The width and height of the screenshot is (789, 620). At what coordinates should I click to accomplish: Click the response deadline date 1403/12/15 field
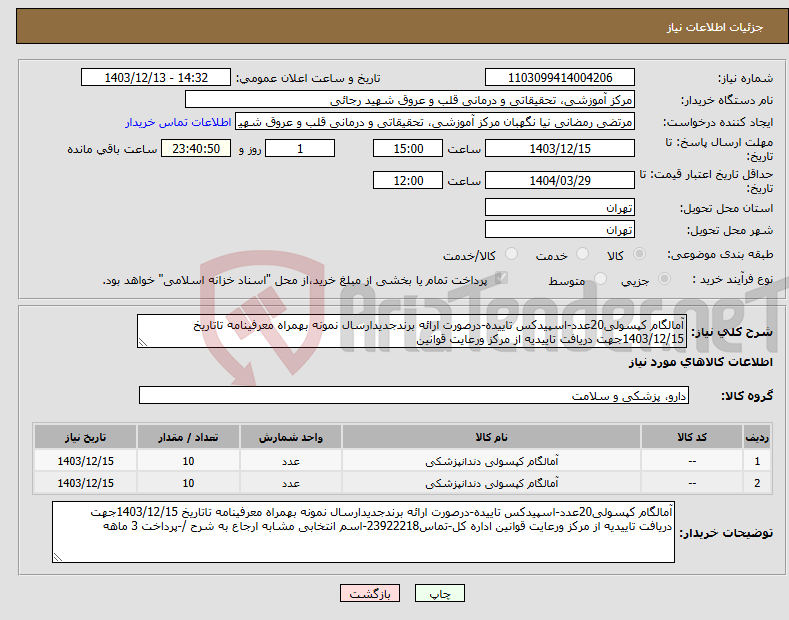pos(560,148)
